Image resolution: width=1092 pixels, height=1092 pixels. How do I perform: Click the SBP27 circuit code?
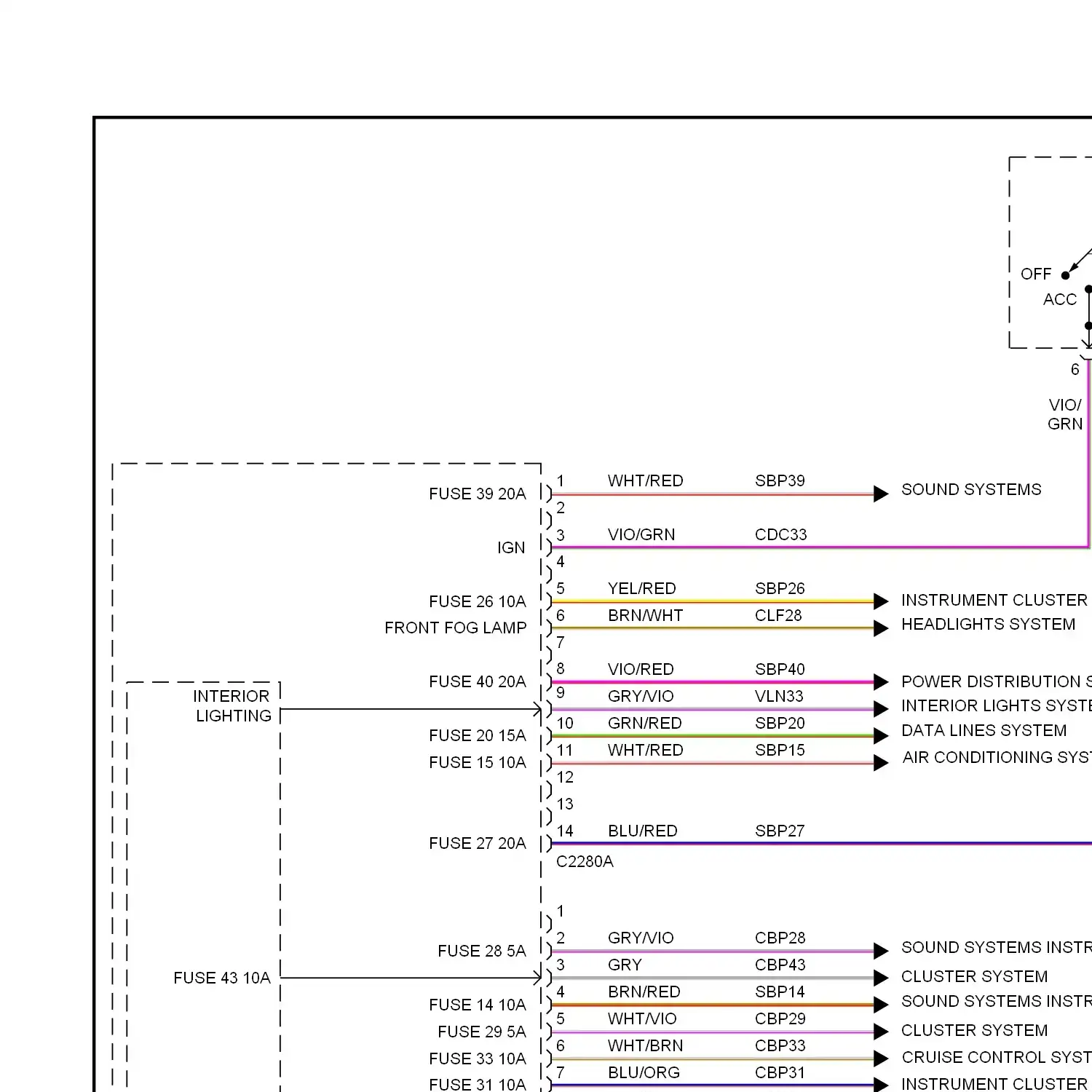780,831
